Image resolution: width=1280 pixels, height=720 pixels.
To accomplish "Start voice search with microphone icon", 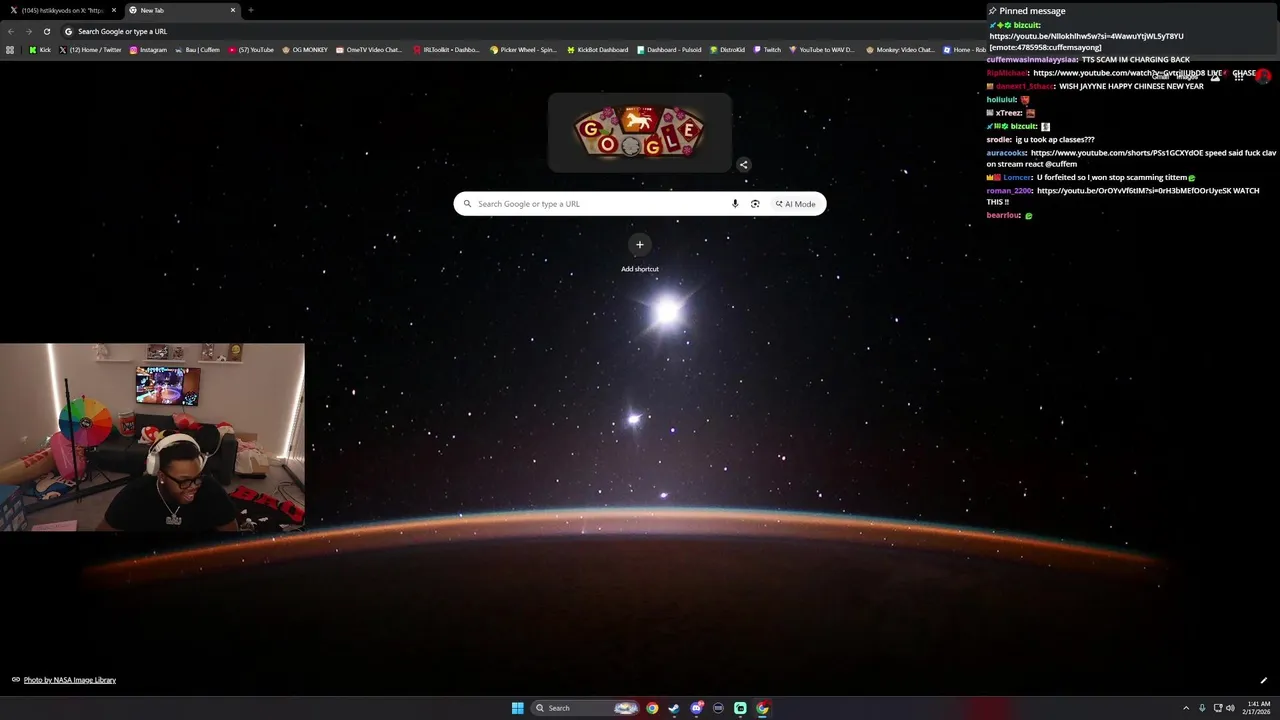I will (x=735, y=204).
